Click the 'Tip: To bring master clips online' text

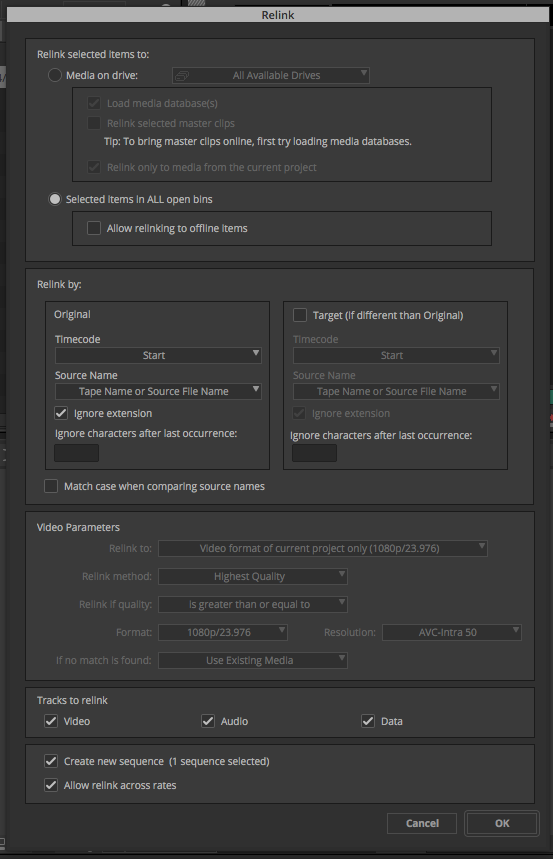tap(258, 141)
